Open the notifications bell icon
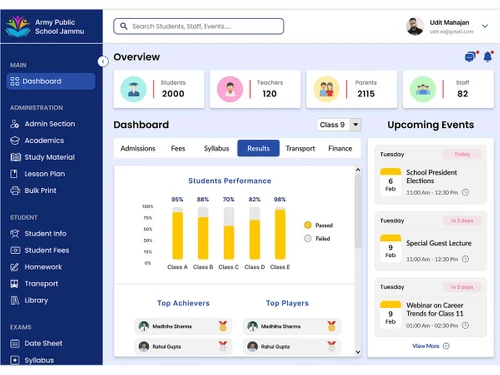The image size is (500, 375). [488, 57]
